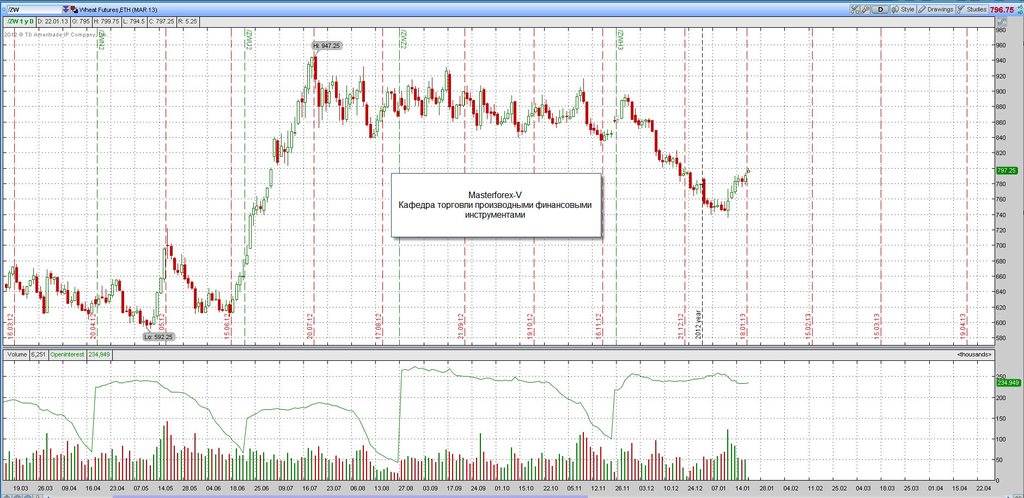The height and width of the screenshot is (498, 1024).
Task: Open the symbol history dropdown arrow
Action: pyautogui.click(x=66, y=10)
